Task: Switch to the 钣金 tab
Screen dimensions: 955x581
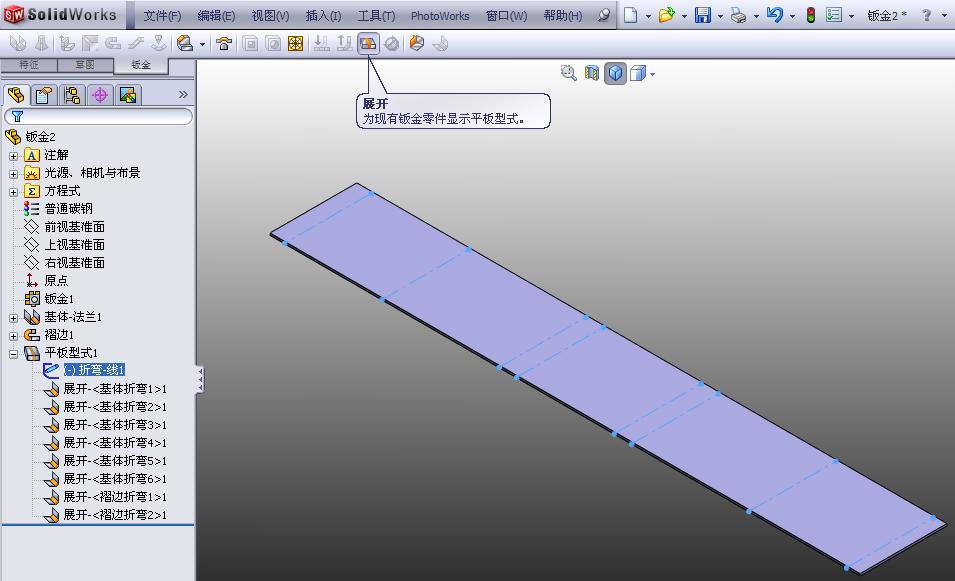Action: (x=141, y=65)
